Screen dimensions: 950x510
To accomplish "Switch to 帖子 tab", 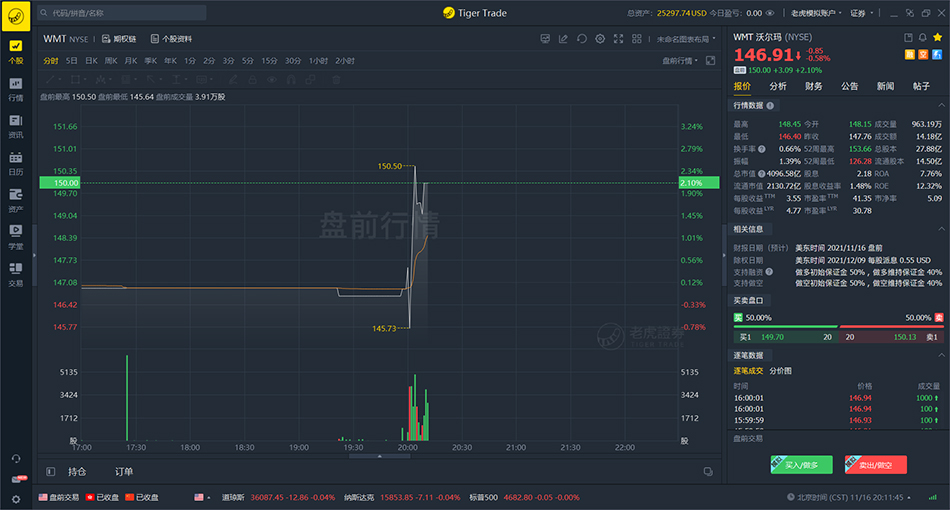I will point(921,87).
